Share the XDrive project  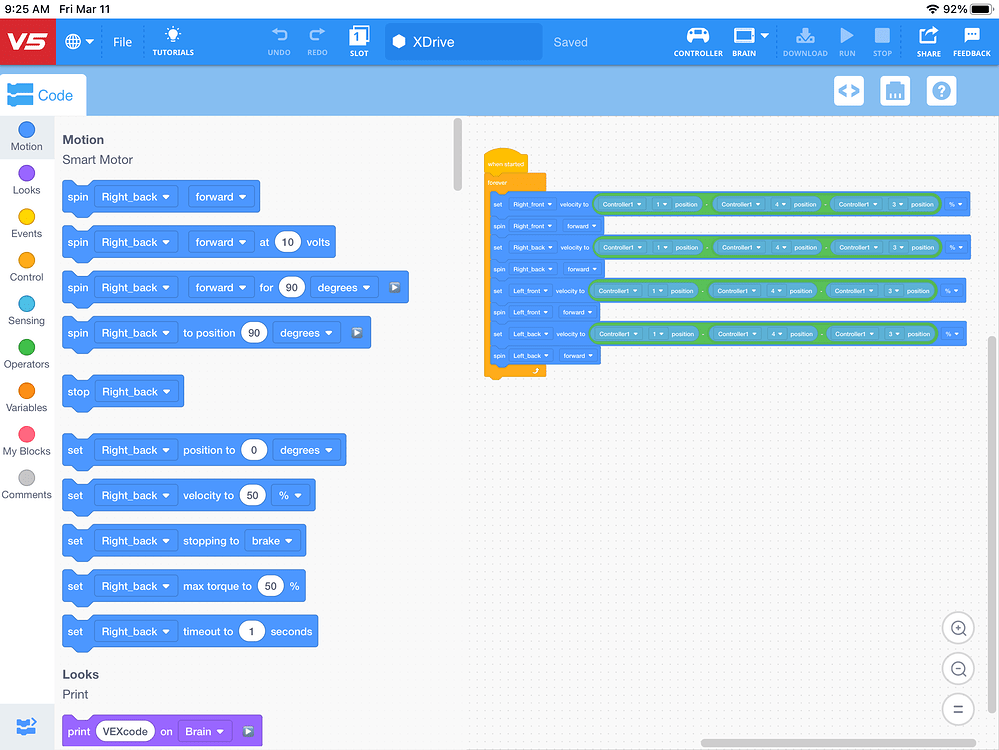pos(928,41)
